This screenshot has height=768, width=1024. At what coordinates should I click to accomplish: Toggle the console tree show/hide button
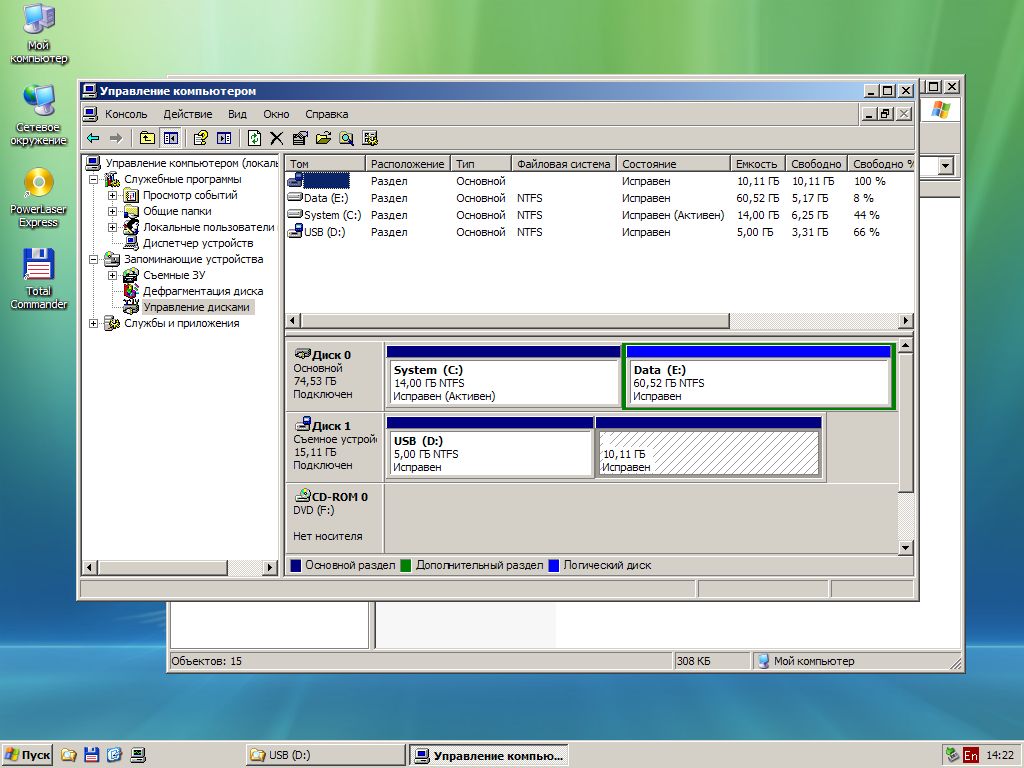[x=170, y=138]
